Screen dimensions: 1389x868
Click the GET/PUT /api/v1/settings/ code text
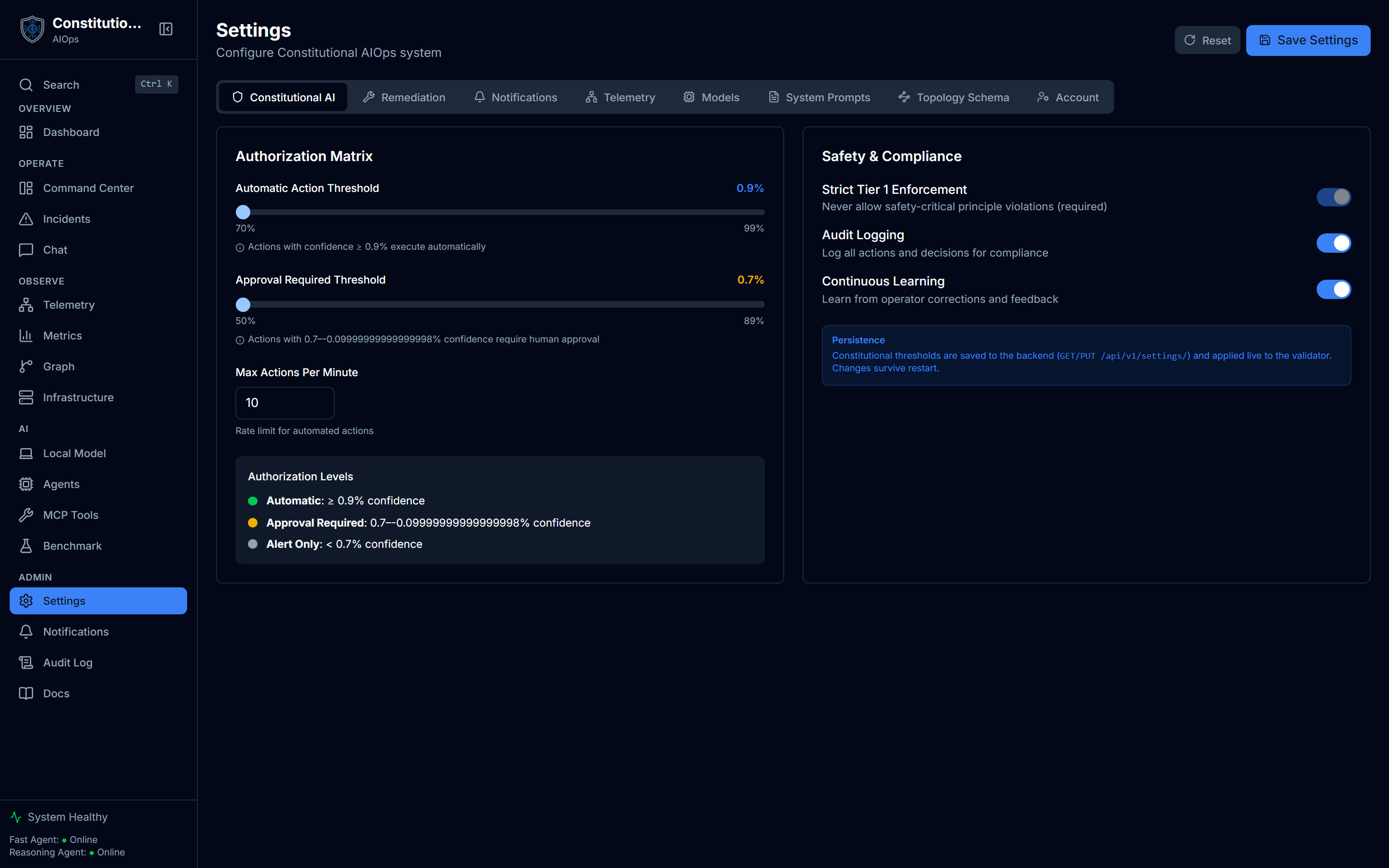click(1124, 356)
